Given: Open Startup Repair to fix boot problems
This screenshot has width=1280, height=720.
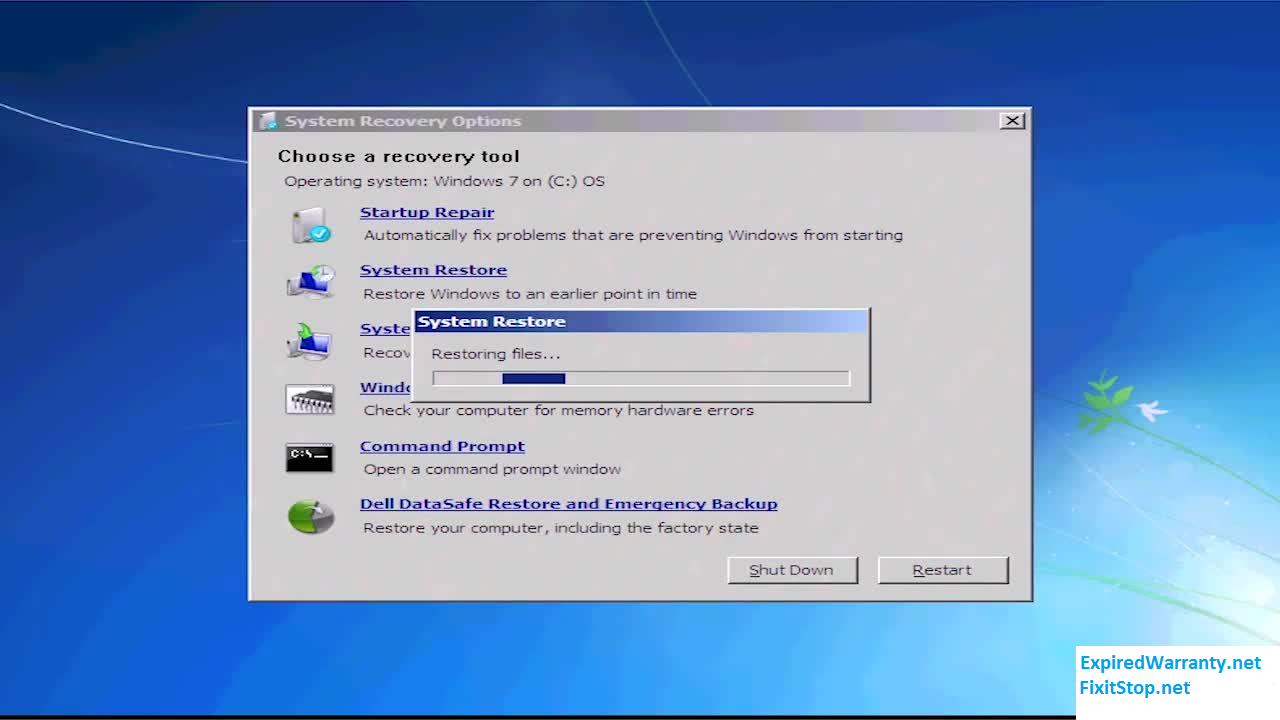Looking at the screenshot, I should pyautogui.click(x=427, y=212).
